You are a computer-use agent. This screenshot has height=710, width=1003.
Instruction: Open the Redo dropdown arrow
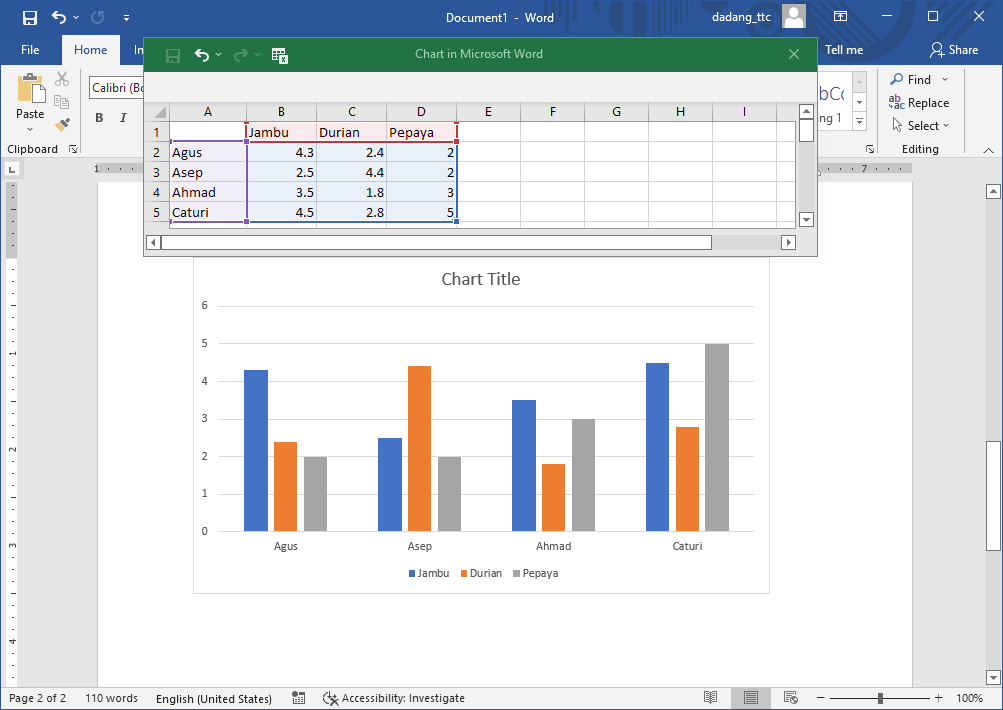coord(257,55)
